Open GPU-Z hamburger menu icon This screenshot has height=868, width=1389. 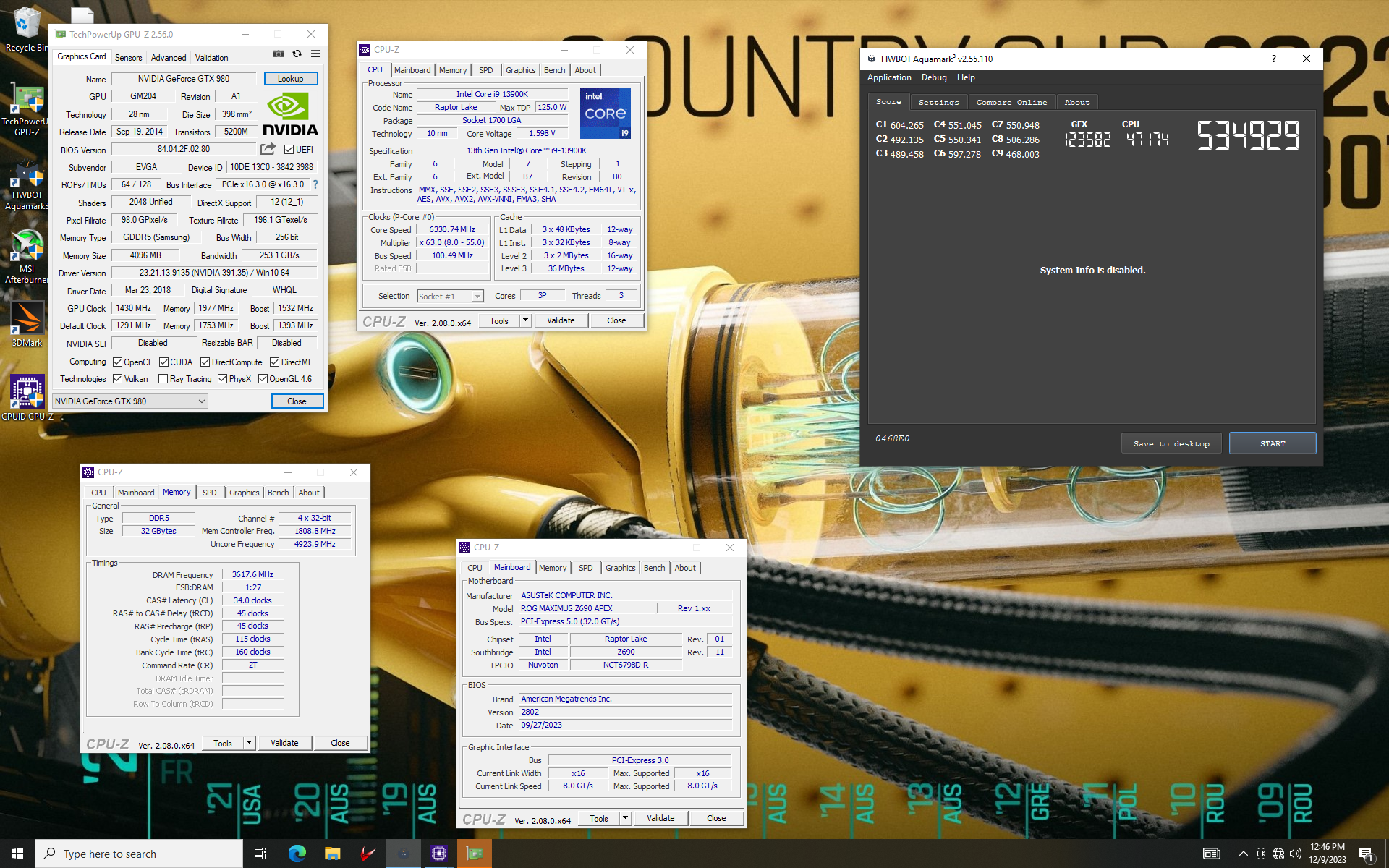[x=316, y=54]
